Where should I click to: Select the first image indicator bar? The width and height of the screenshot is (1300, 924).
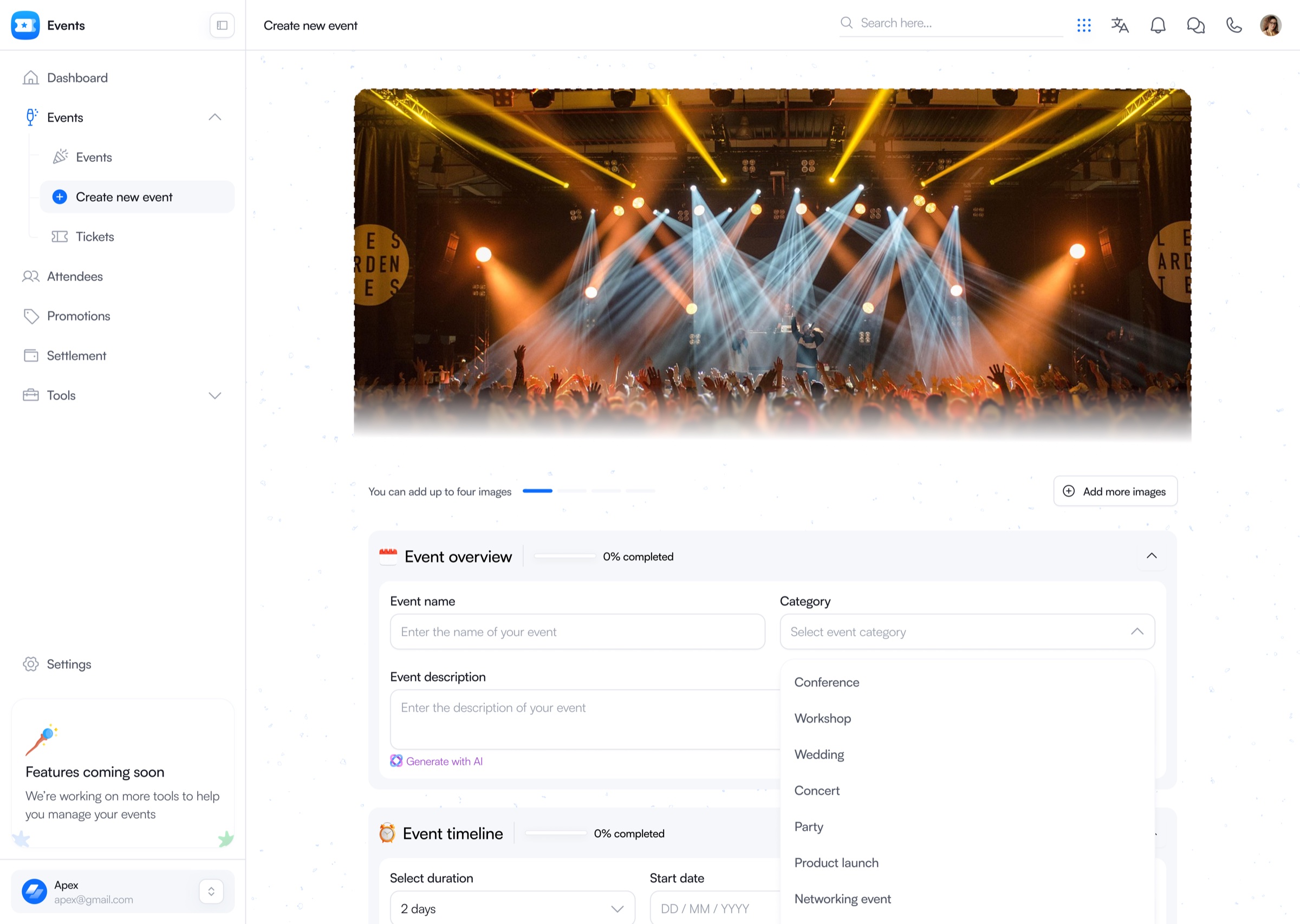point(537,491)
